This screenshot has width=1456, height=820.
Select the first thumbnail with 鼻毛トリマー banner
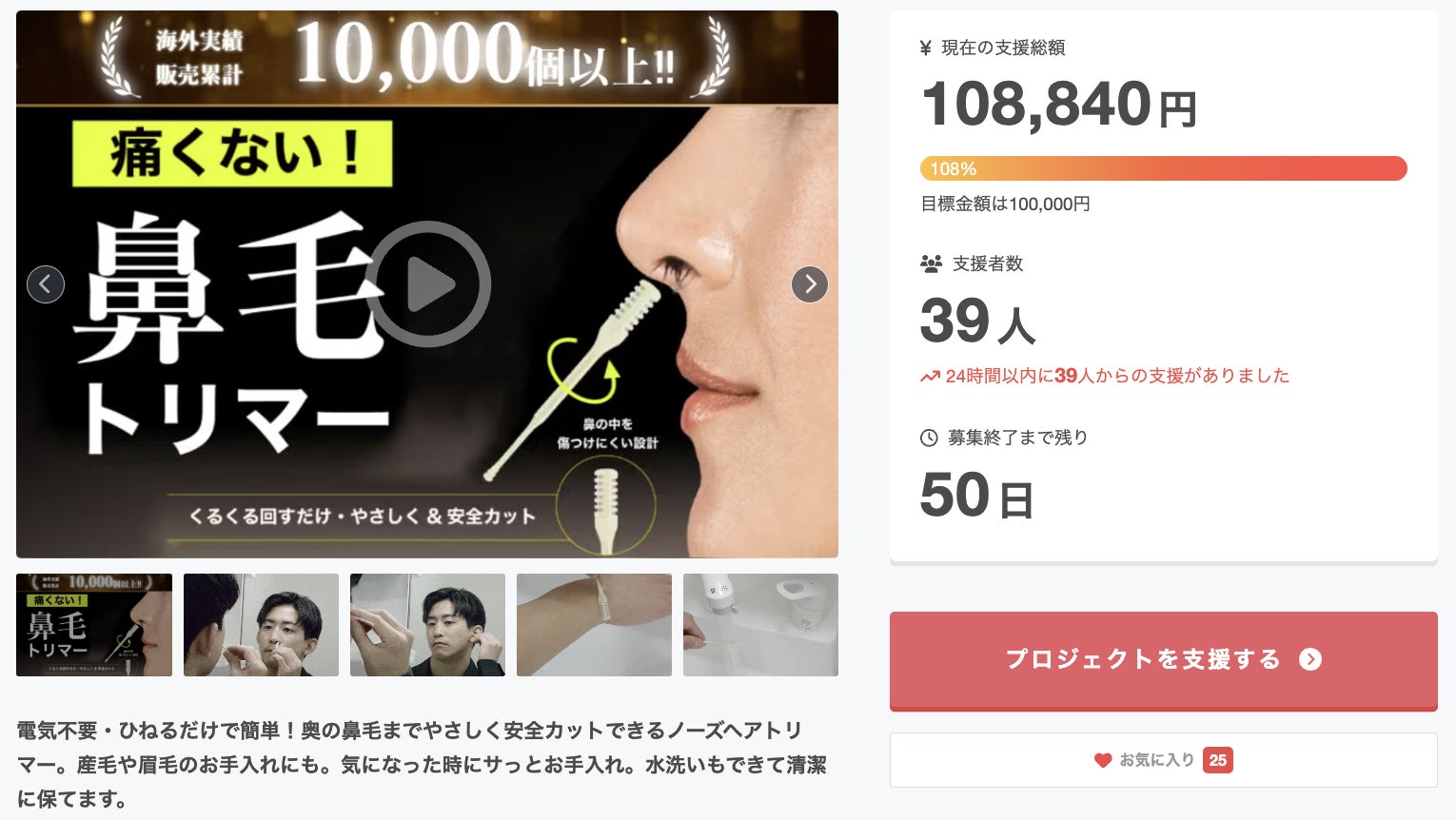point(94,625)
